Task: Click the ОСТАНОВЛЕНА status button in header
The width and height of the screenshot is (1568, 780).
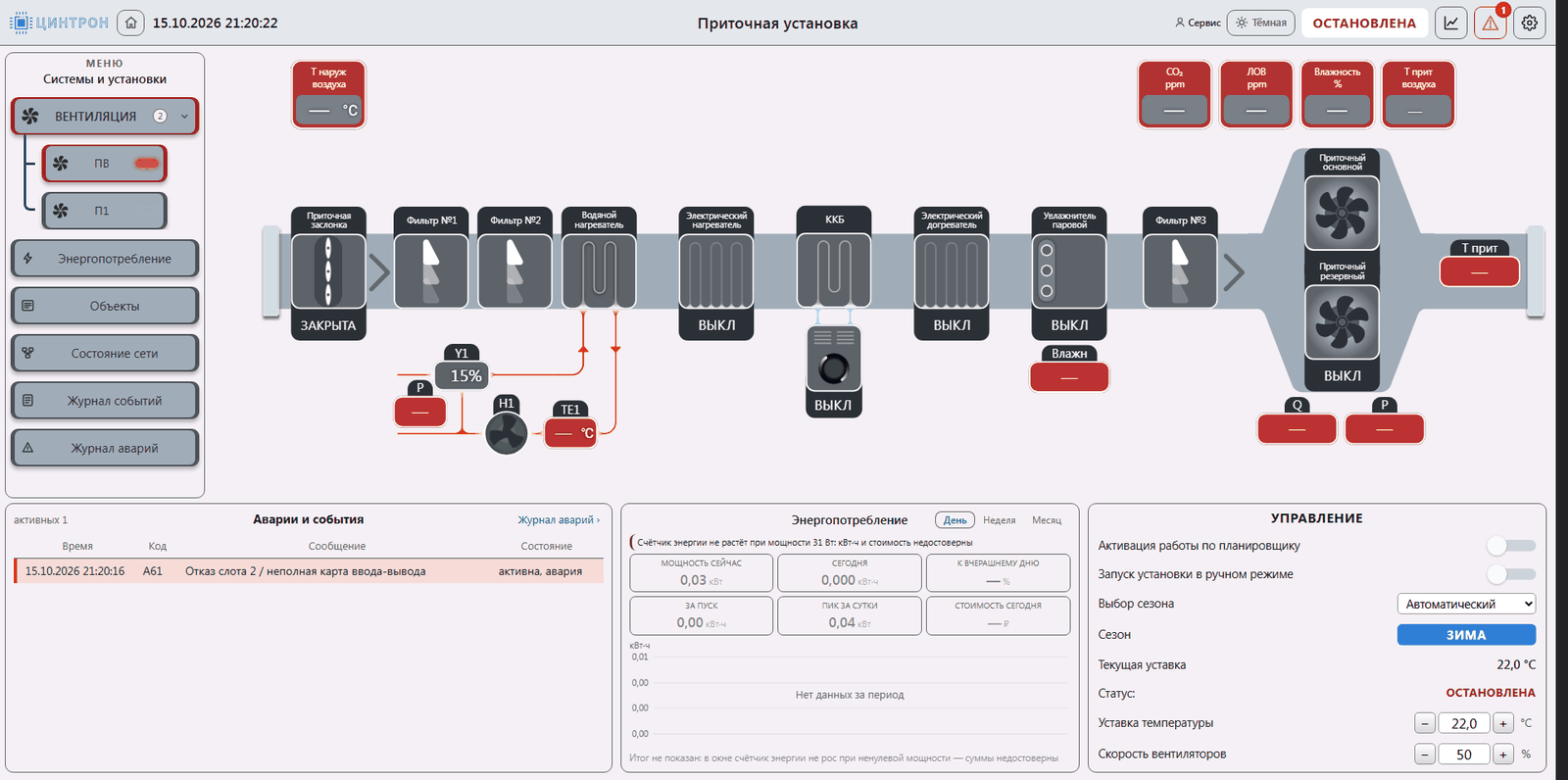Action: [1364, 23]
